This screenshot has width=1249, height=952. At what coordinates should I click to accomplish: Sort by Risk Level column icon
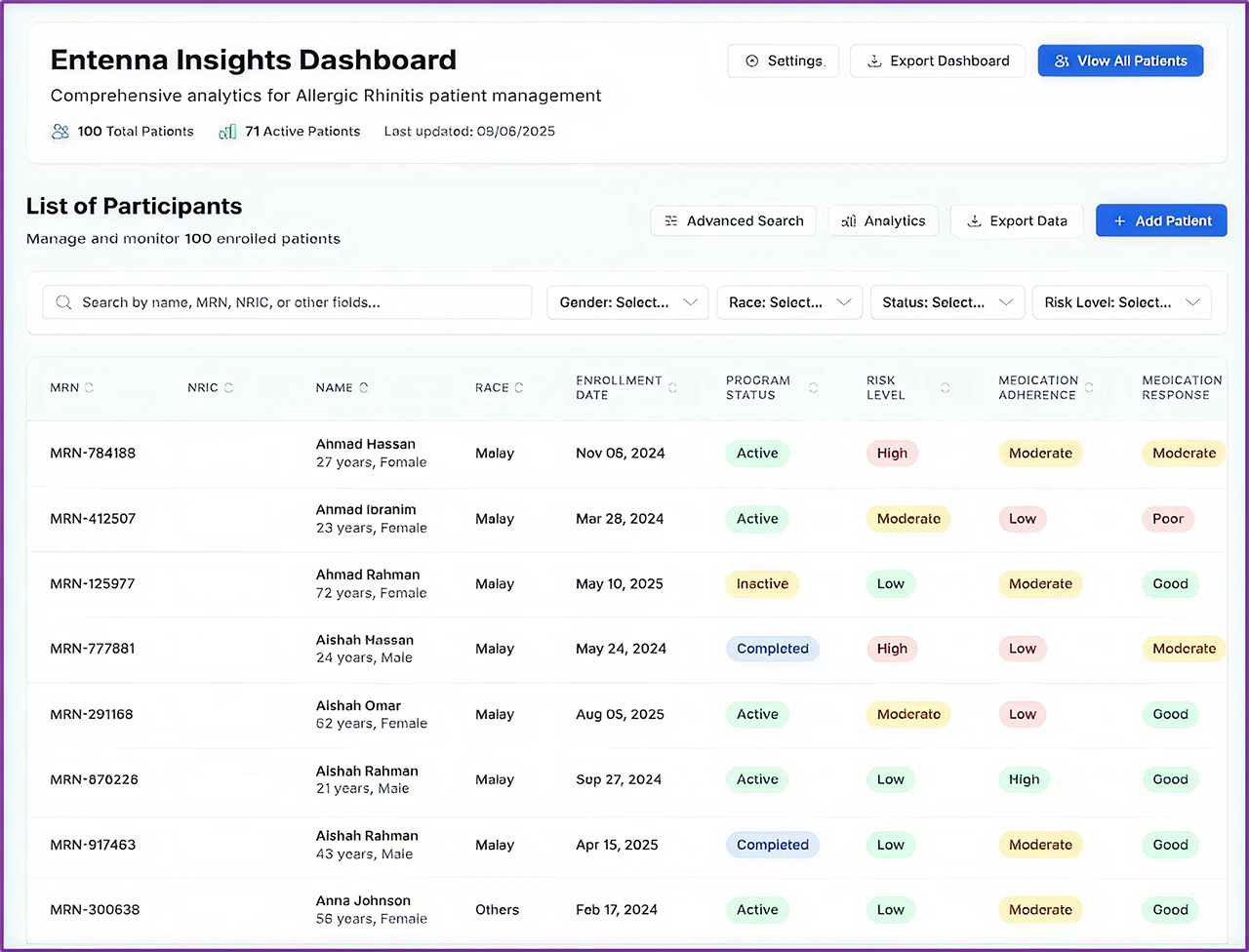point(945,387)
